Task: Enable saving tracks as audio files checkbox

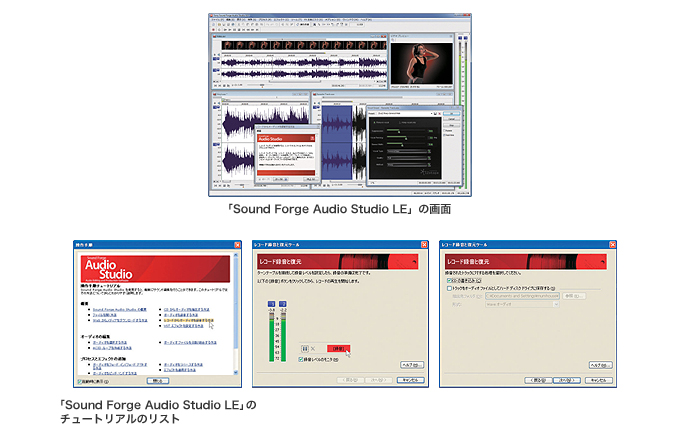Action: [x=449, y=288]
